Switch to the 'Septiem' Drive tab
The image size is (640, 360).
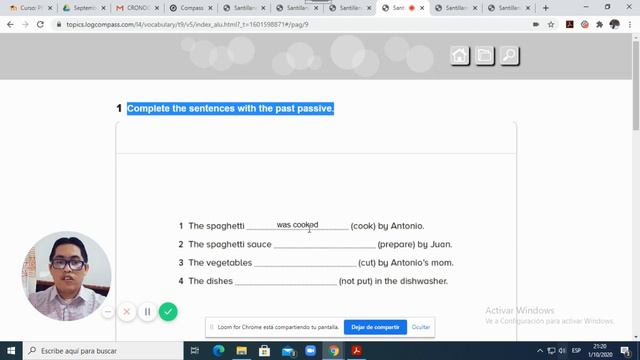click(84, 8)
